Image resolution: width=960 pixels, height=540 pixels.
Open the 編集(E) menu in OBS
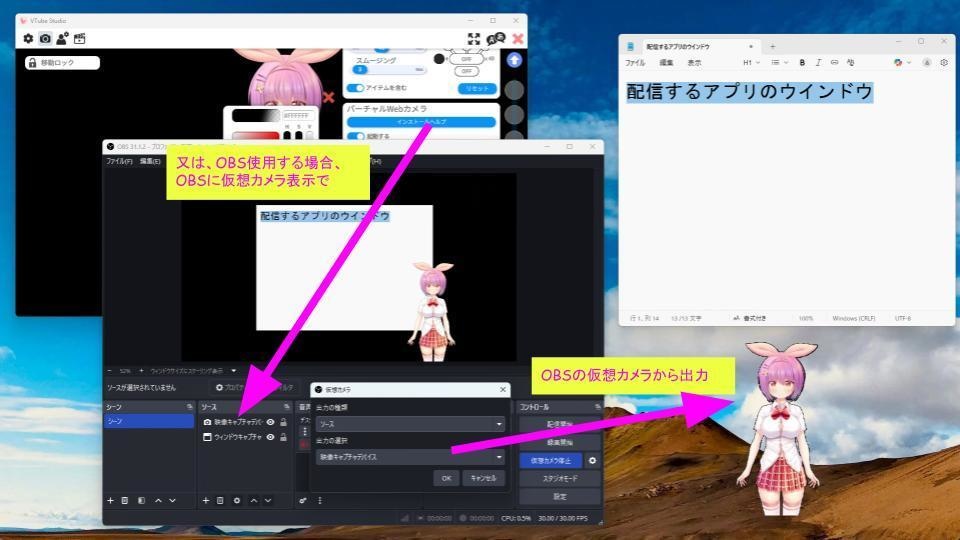coord(150,161)
